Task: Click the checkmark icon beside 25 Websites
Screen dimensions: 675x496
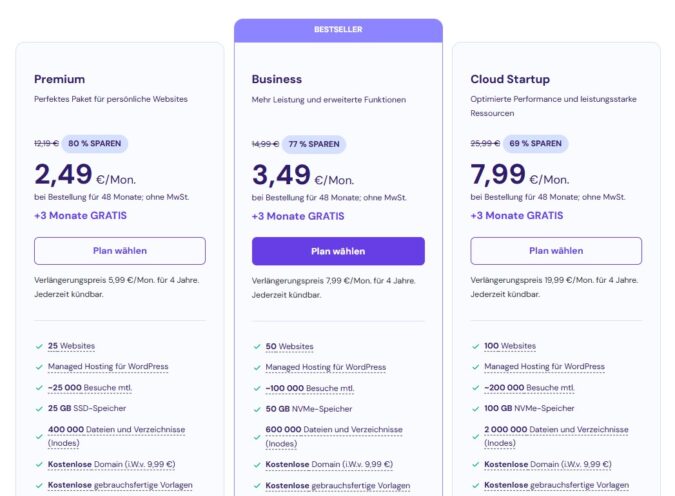Action: pyautogui.click(x=39, y=346)
